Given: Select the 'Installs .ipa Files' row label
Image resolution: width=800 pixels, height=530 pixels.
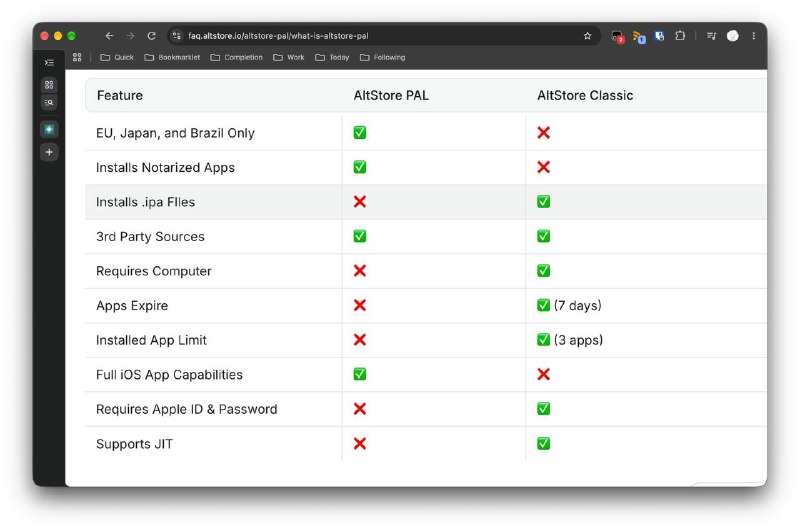Looking at the screenshot, I should click(145, 202).
